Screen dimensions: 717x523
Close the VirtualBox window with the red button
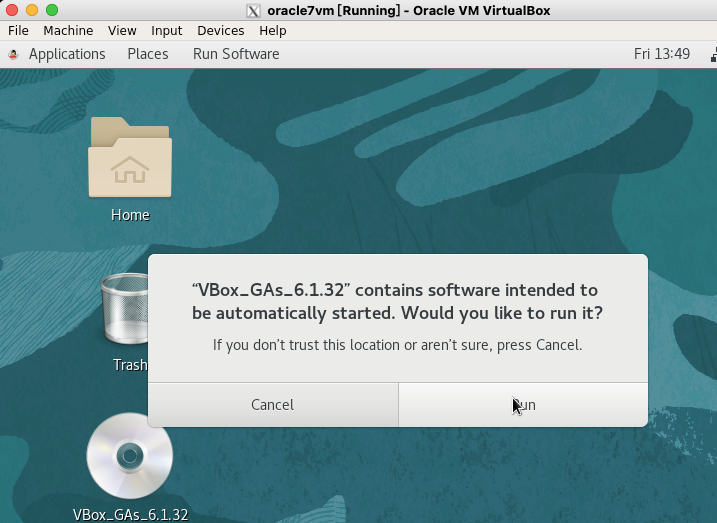[x=12, y=10]
